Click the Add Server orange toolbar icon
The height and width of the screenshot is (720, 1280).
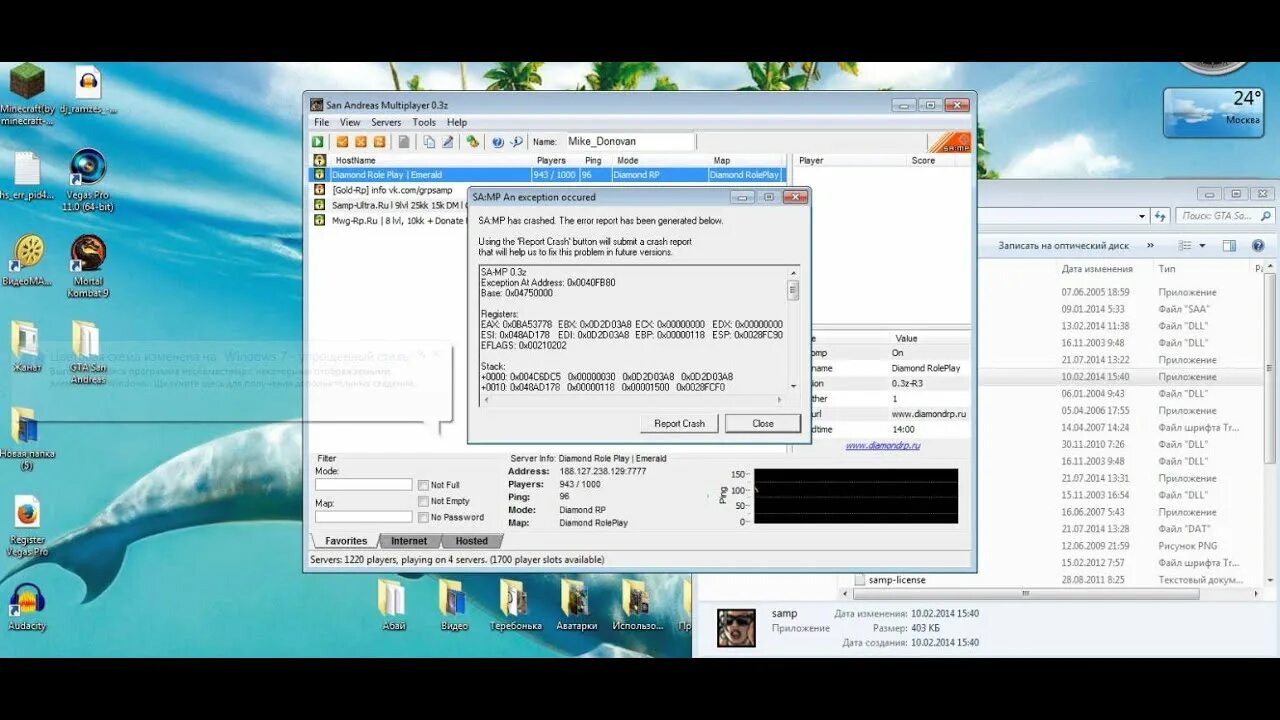(x=342, y=142)
